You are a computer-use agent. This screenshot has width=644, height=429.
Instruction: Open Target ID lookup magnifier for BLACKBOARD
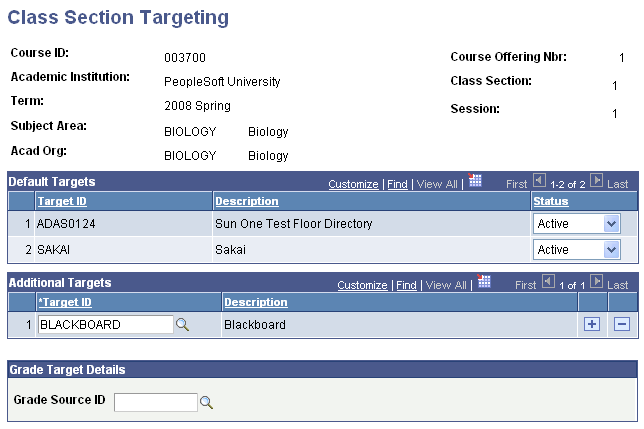click(x=182, y=325)
